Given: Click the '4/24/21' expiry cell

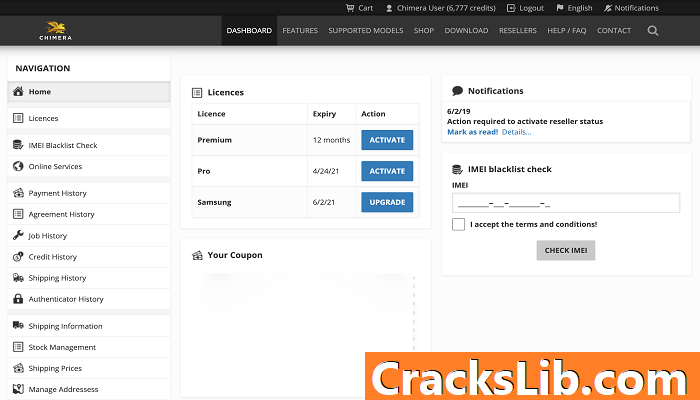Looking at the screenshot, I should 332,171.
